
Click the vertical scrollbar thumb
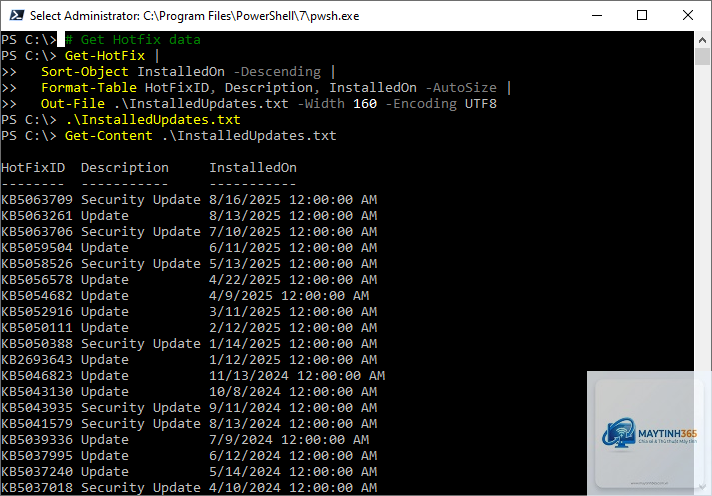click(x=702, y=56)
